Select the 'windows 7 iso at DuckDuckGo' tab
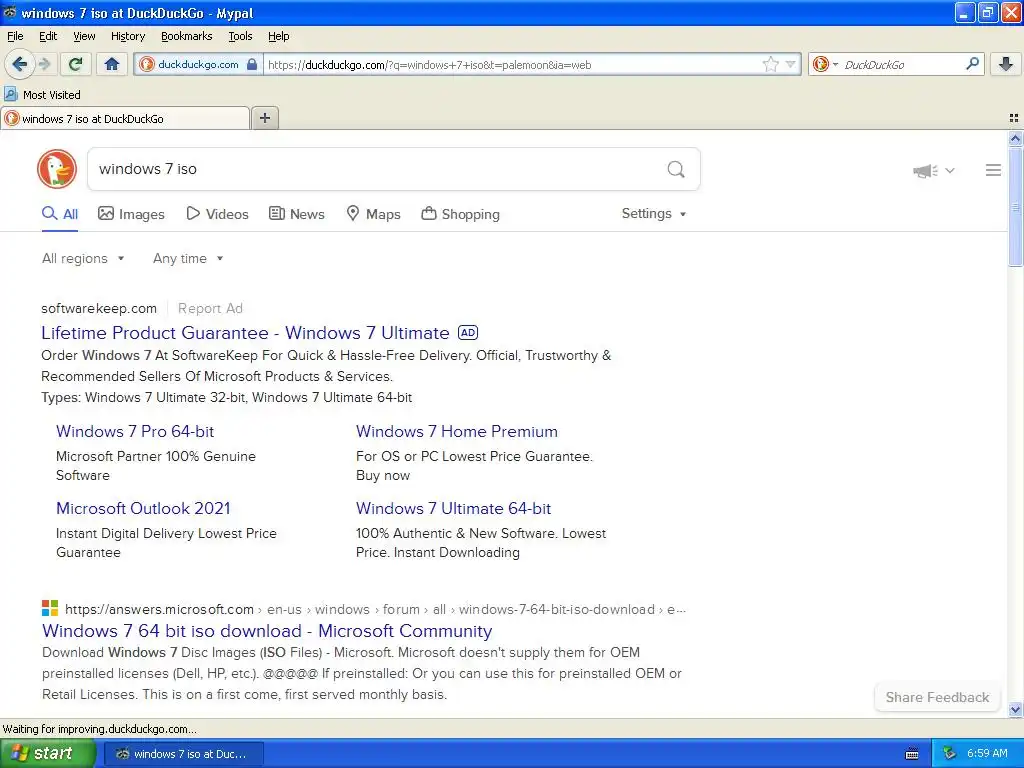 pyautogui.click(x=125, y=119)
